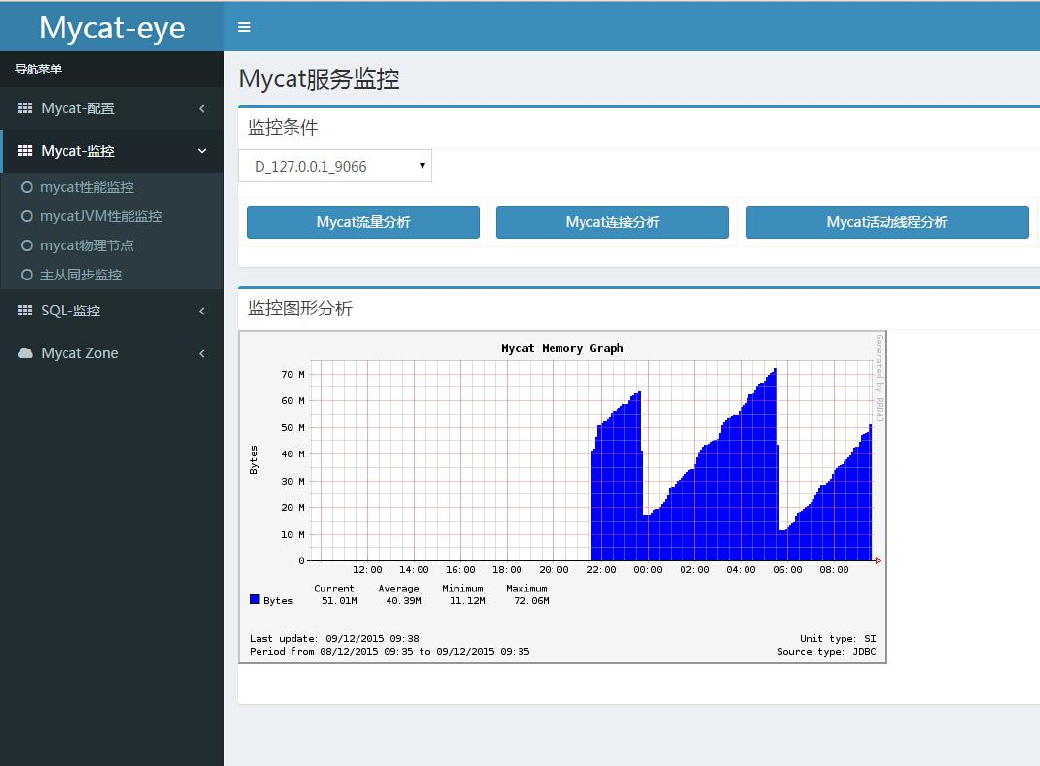The image size is (1040, 766).
Task: Click the cloud icon beside Mycat Zone
Action: (x=25, y=353)
